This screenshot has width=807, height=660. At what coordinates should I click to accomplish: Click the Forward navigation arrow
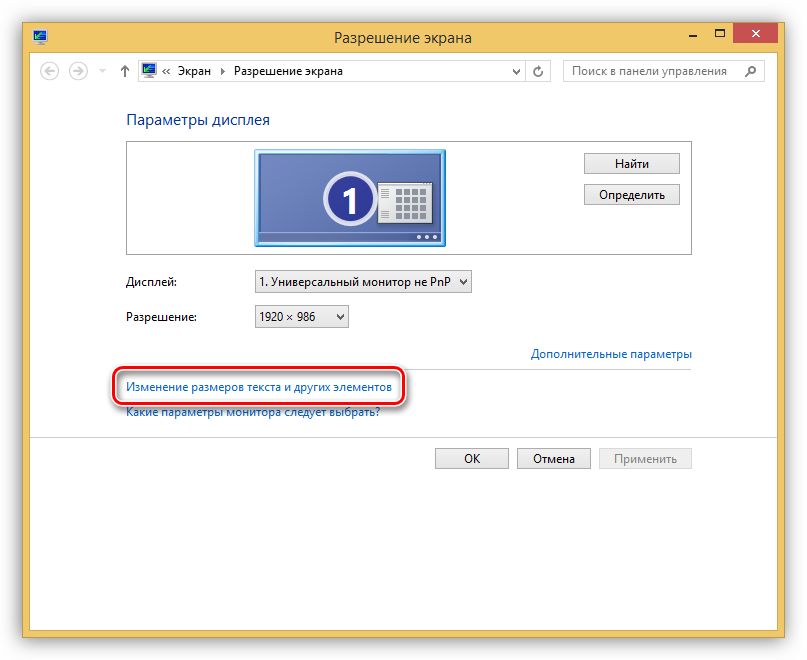(x=78, y=71)
